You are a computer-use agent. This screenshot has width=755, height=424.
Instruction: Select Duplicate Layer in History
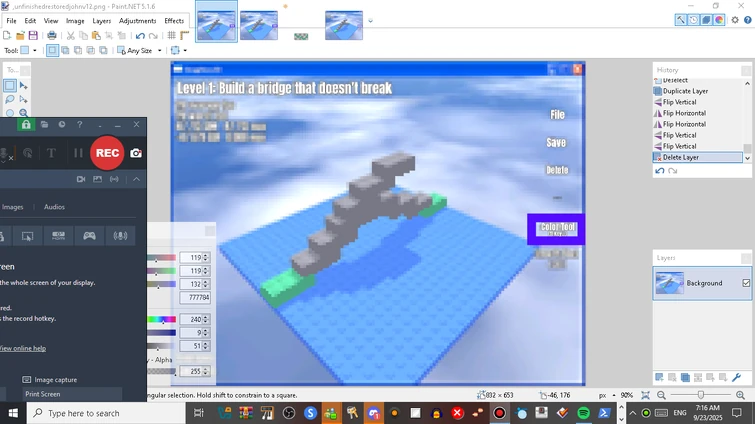698,91
